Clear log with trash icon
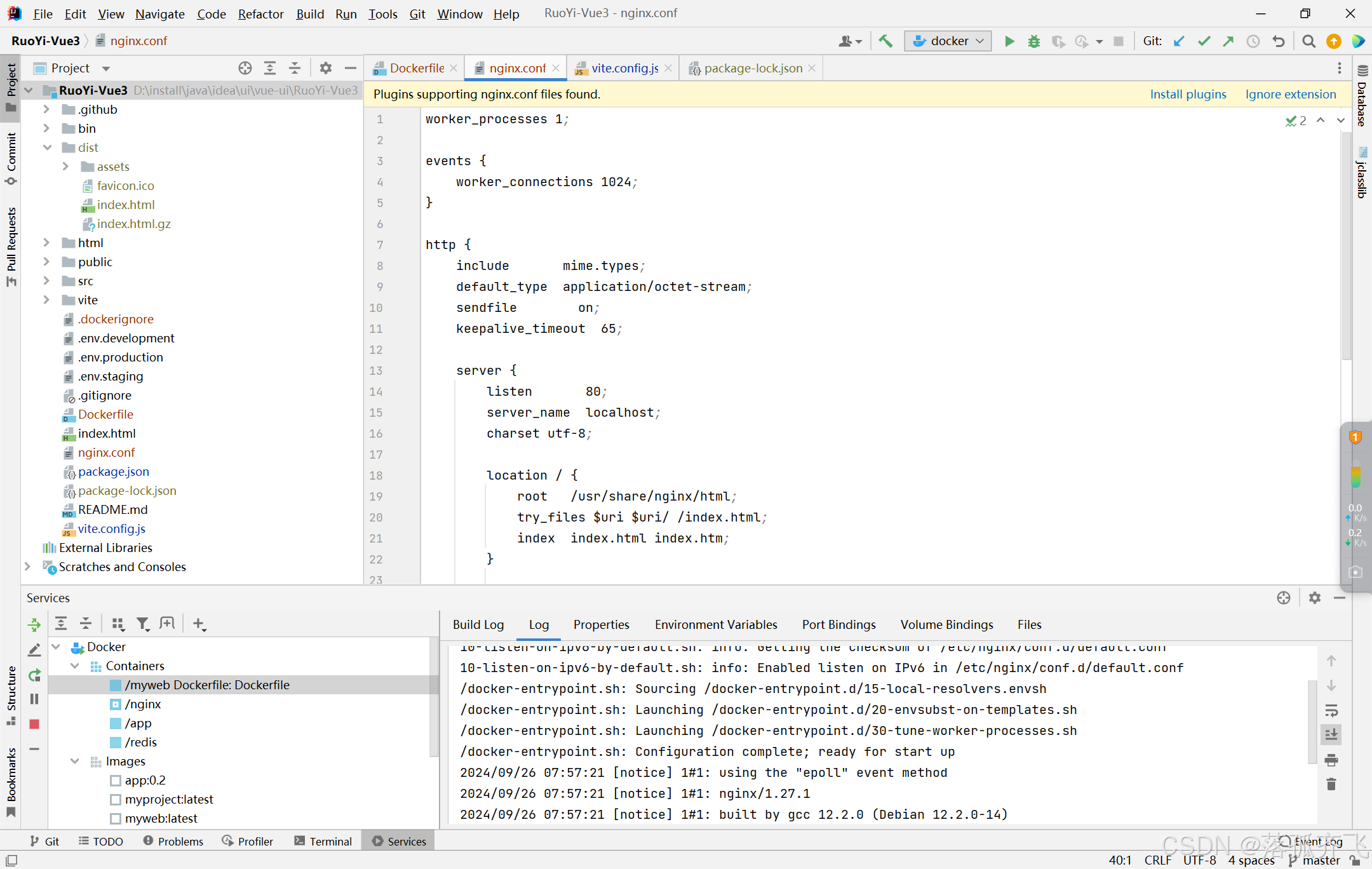 click(1331, 785)
